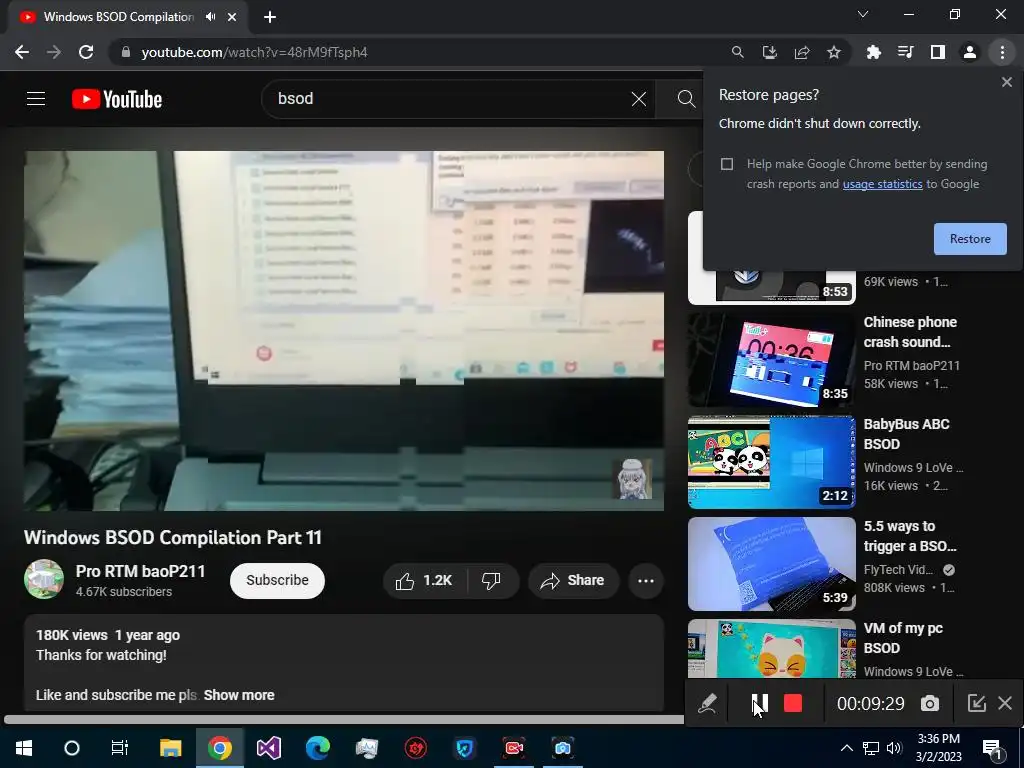Subscribe to Pro RTM baoP211

coord(277,581)
